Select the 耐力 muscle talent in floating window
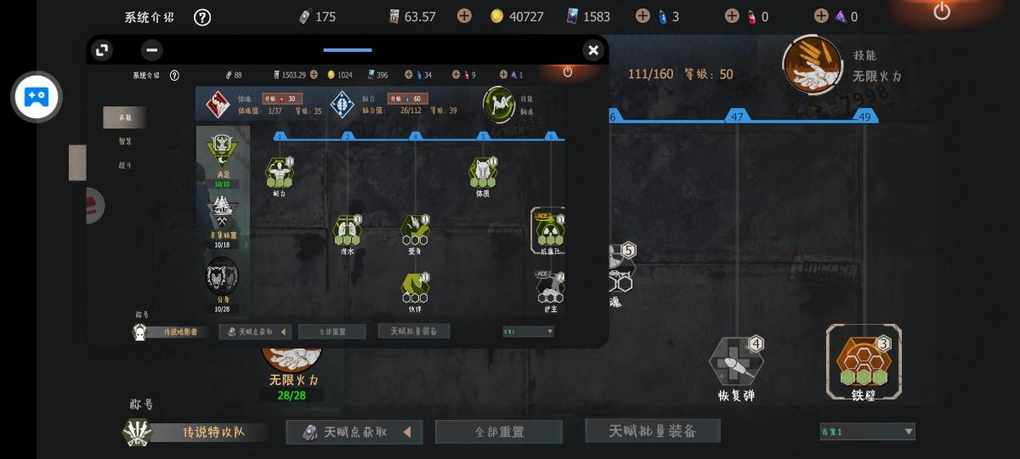The height and width of the screenshot is (459, 1020). coord(280,172)
